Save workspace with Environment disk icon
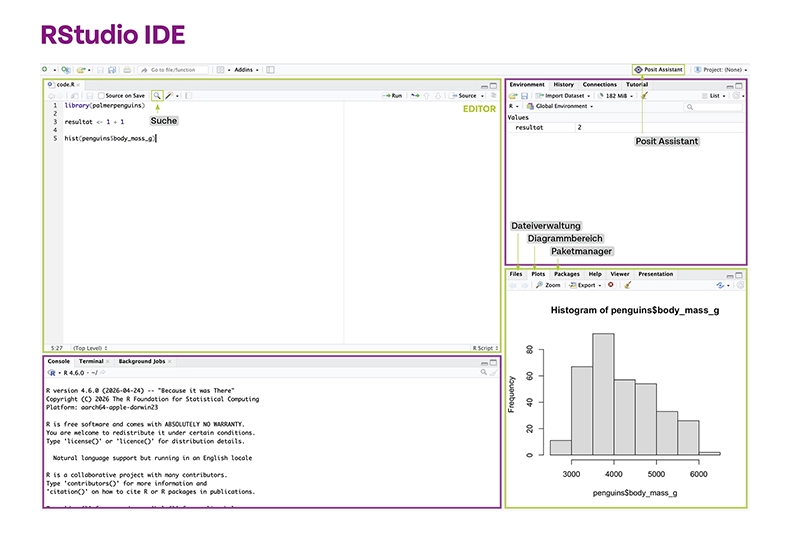This screenshot has height=559, width=790. [524, 96]
